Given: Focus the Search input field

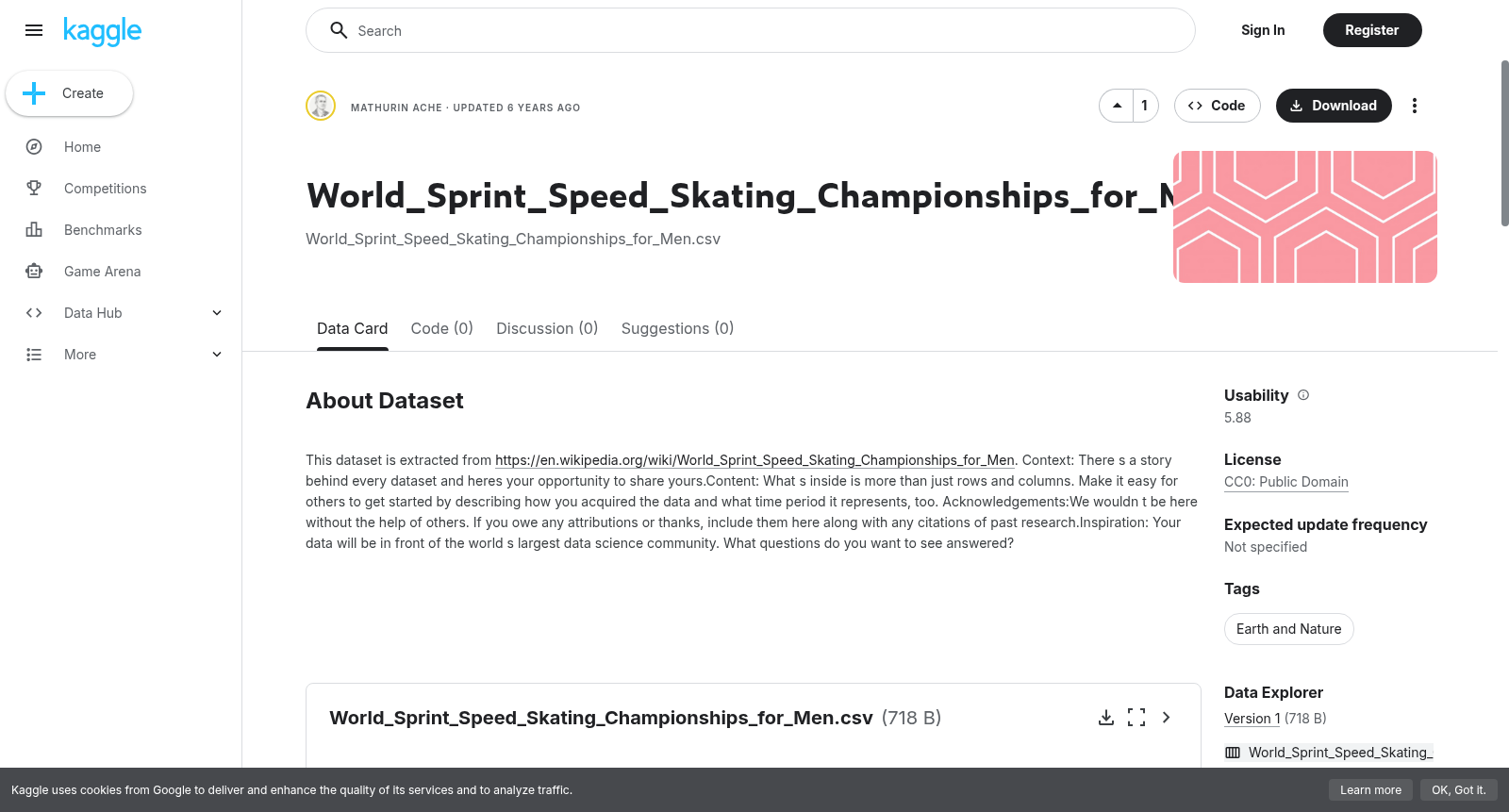Looking at the screenshot, I should pos(751,30).
